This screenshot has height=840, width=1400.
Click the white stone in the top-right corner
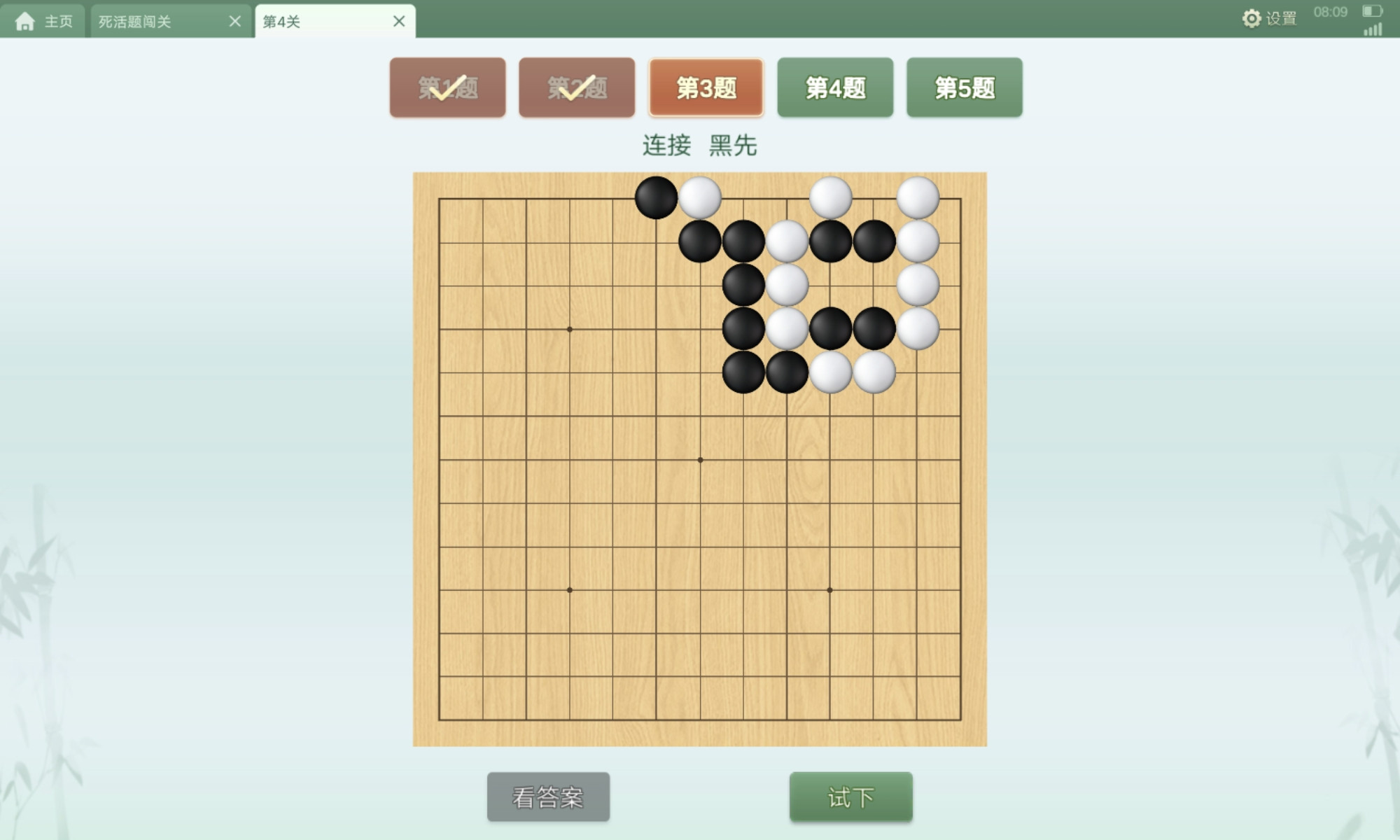[918, 198]
